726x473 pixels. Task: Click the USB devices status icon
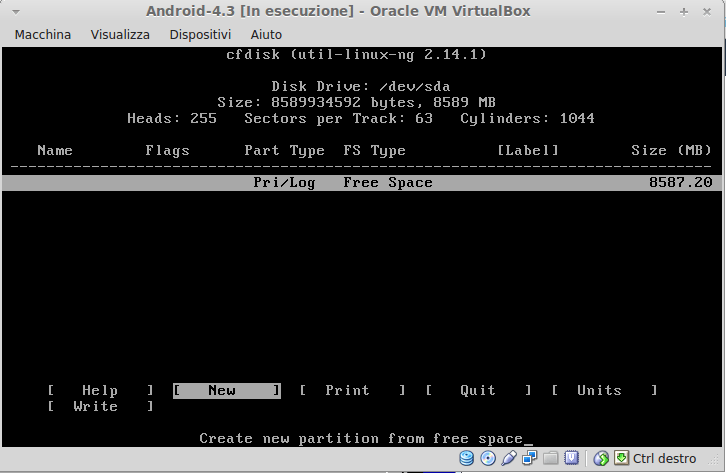click(508, 458)
